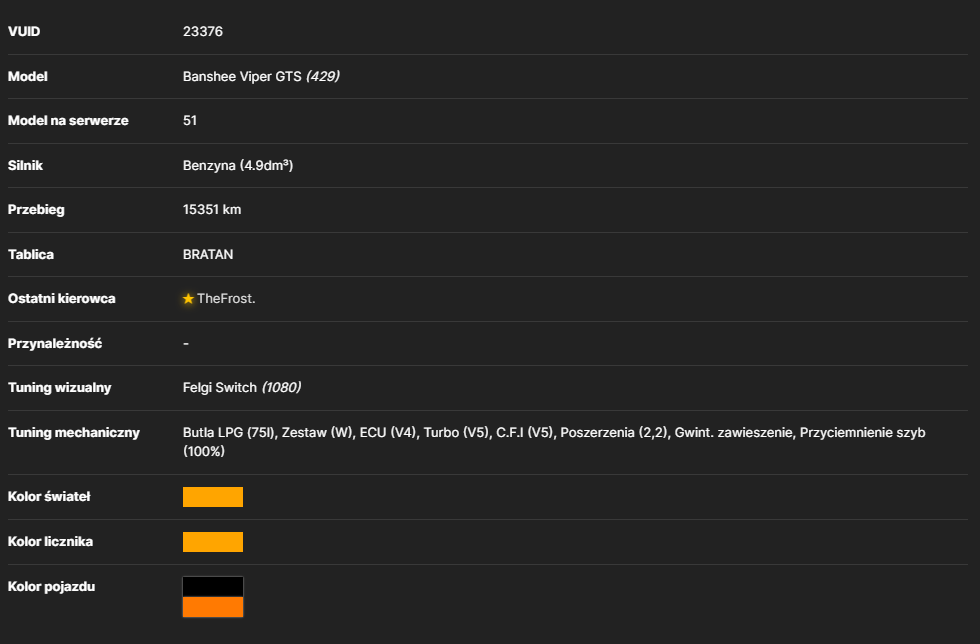980x644 pixels.
Task: Click the Felgi Switch tuning entry
Action: click(219, 388)
